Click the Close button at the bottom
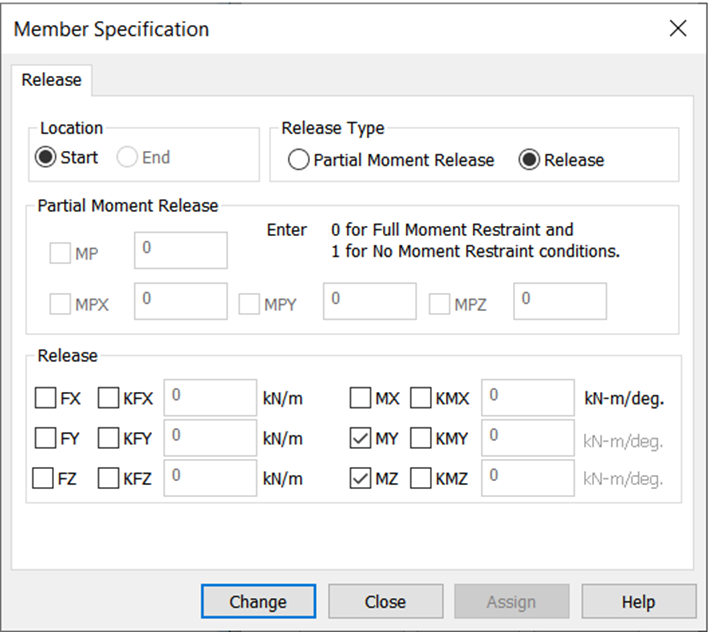This screenshot has height=632, width=709. 385,602
